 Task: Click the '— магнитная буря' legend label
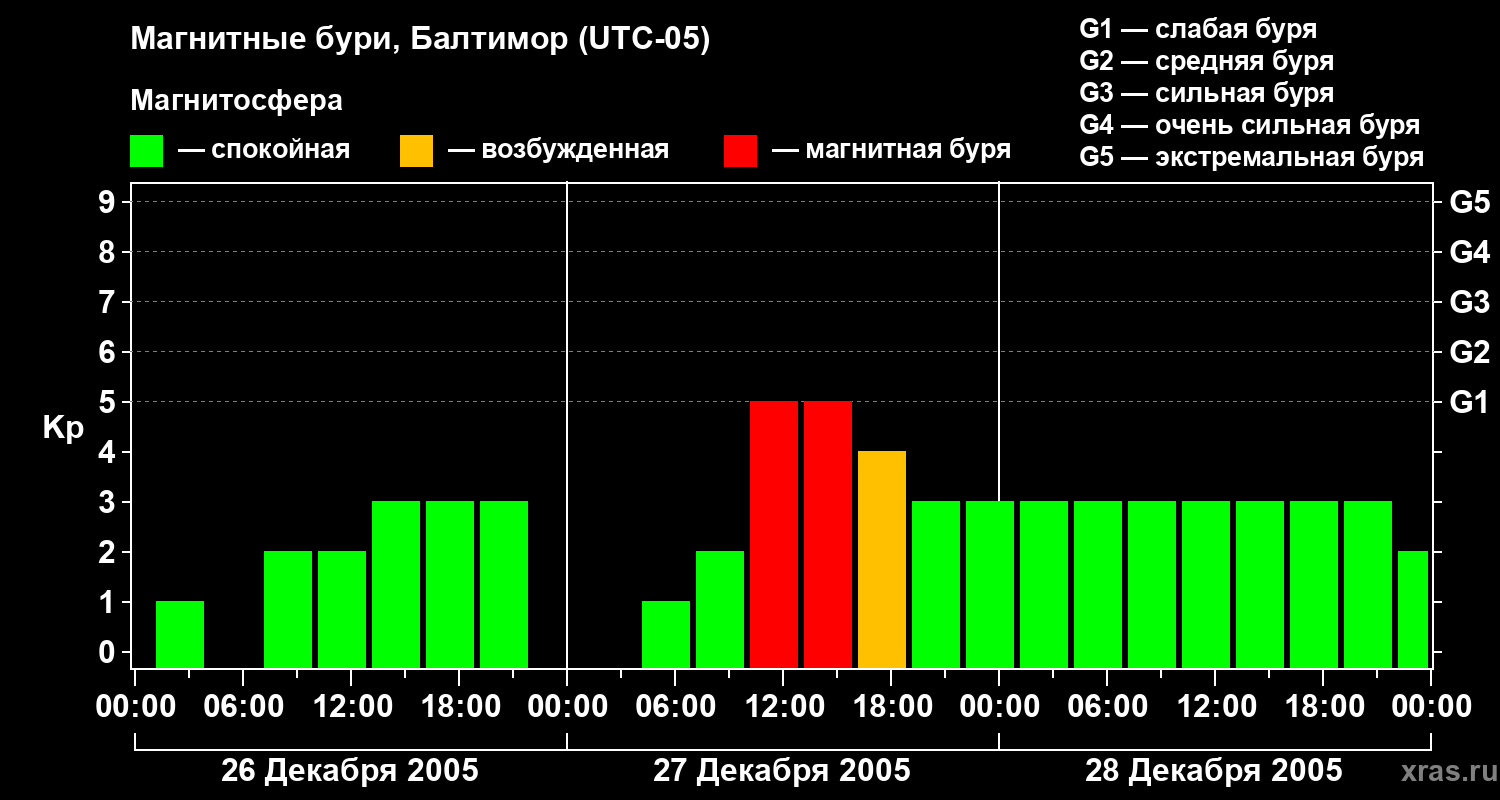click(x=891, y=150)
